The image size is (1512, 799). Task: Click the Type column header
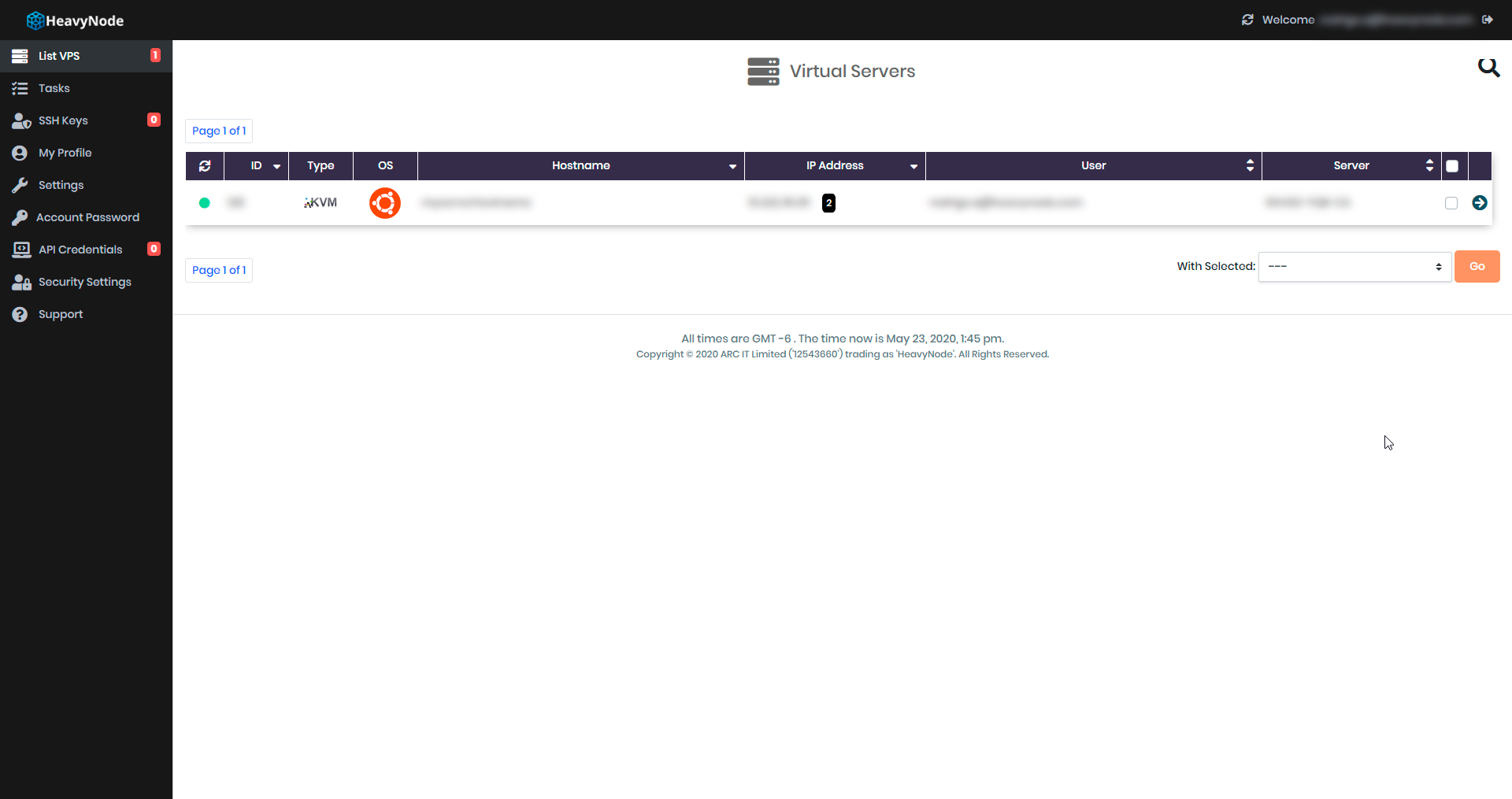click(x=321, y=166)
